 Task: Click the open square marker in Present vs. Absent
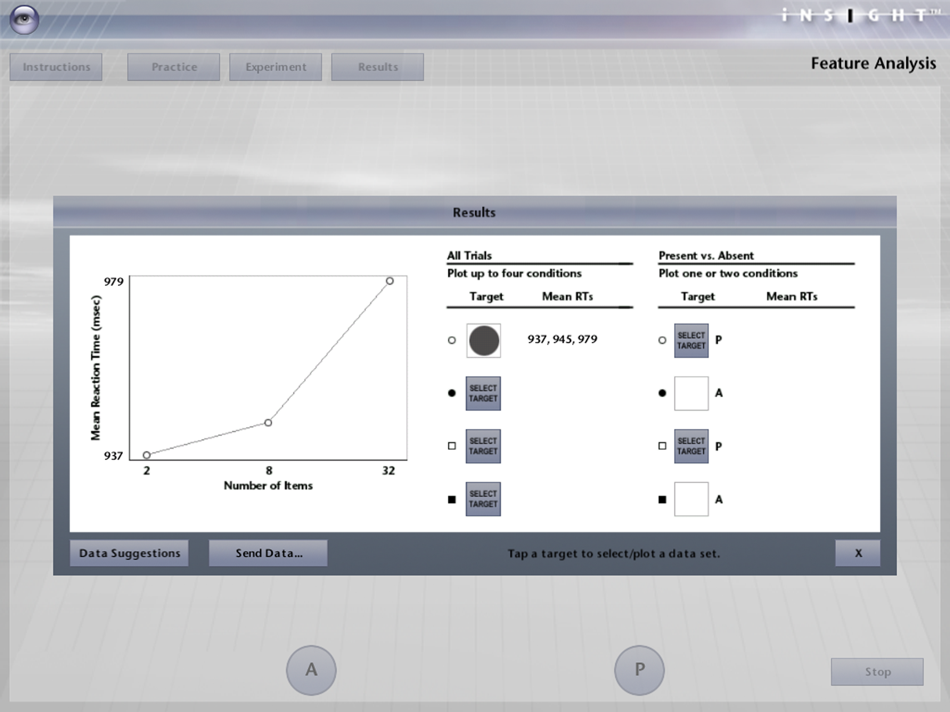(662, 446)
